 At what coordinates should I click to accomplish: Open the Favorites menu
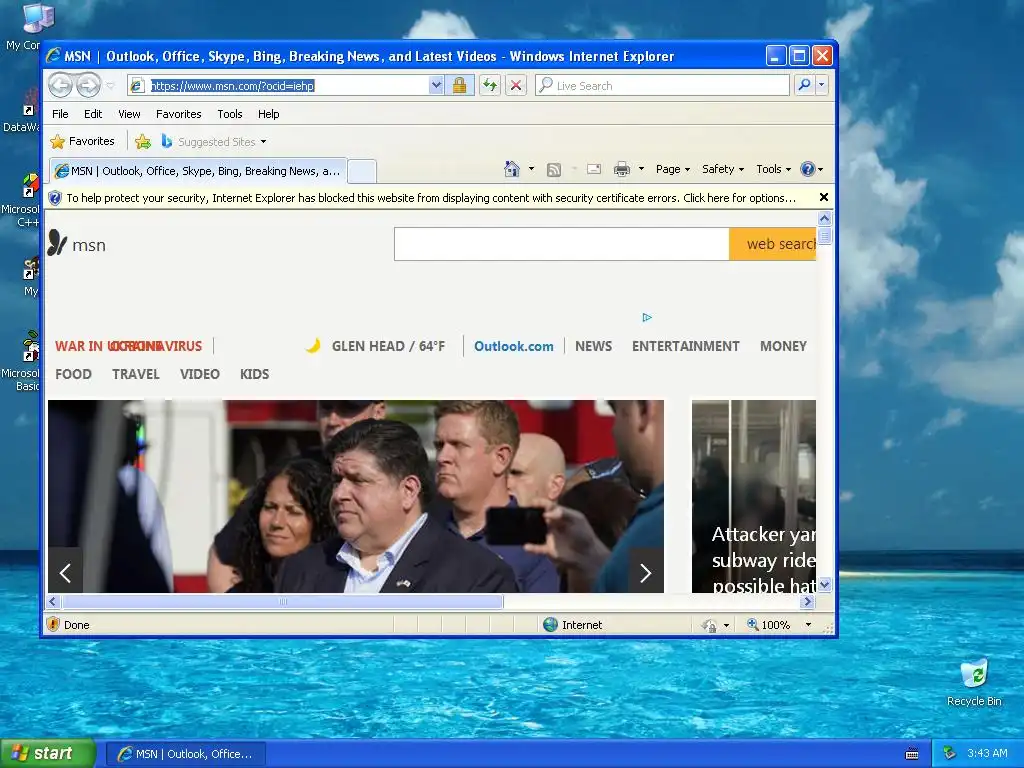[x=178, y=114]
